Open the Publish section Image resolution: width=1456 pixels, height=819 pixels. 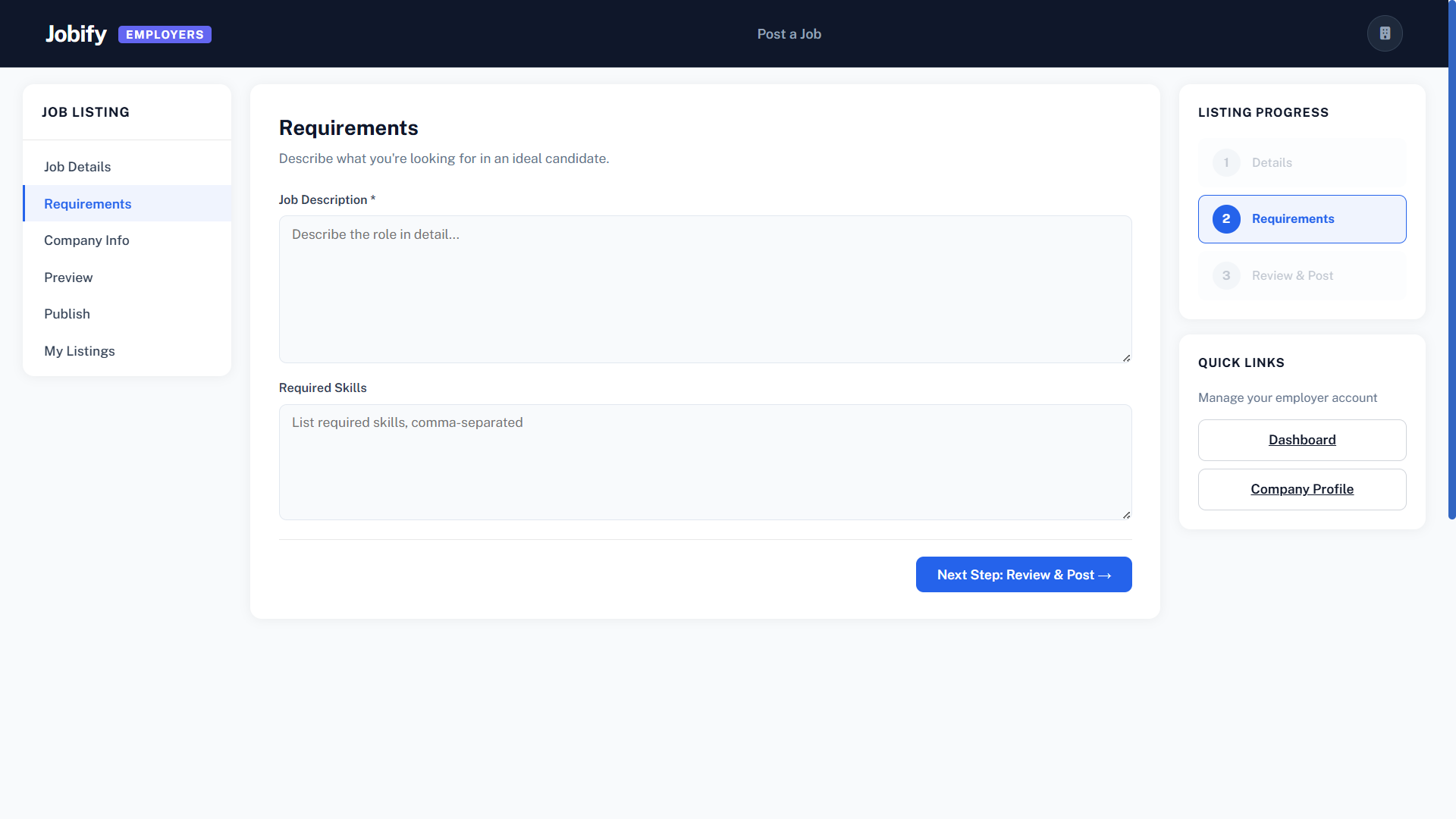127,314
